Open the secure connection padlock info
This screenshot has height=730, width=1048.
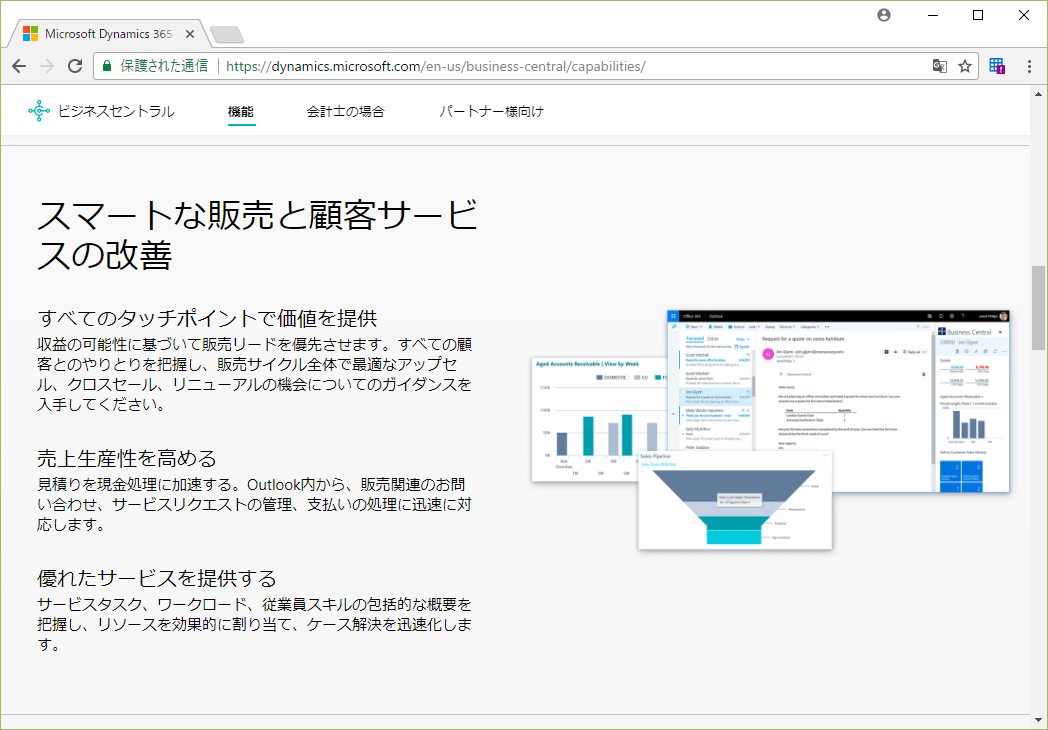coord(107,66)
